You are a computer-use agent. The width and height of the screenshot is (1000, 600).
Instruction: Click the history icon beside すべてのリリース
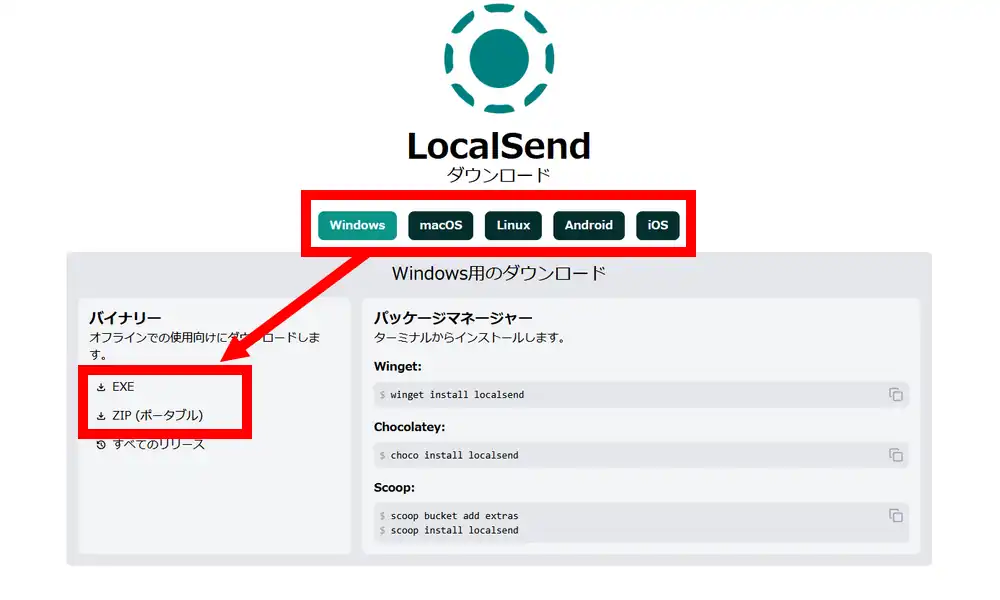tap(101, 444)
